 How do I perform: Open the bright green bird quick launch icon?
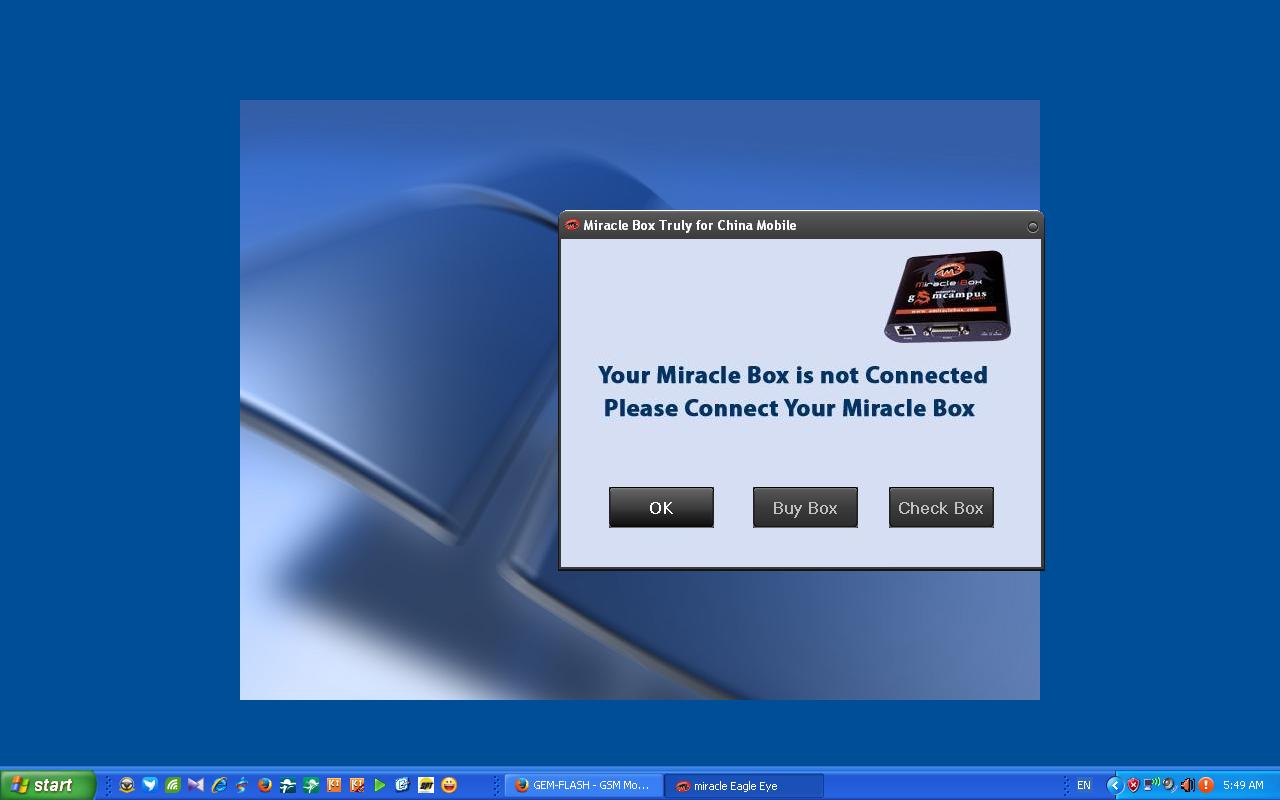(311, 785)
